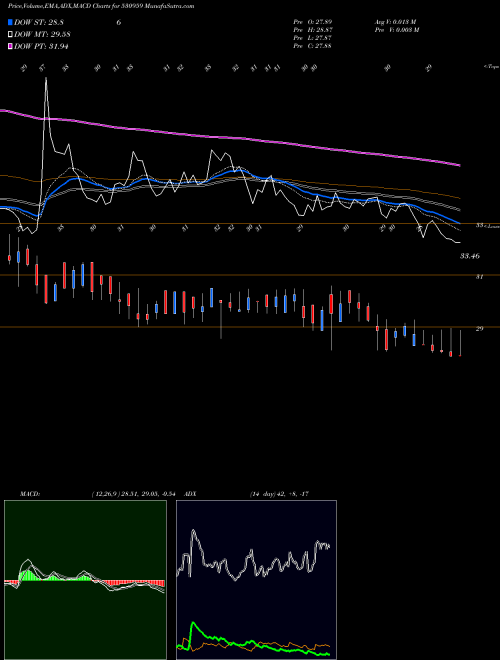Click the '<Tops' label at the right edge

[x=492, y=67]
